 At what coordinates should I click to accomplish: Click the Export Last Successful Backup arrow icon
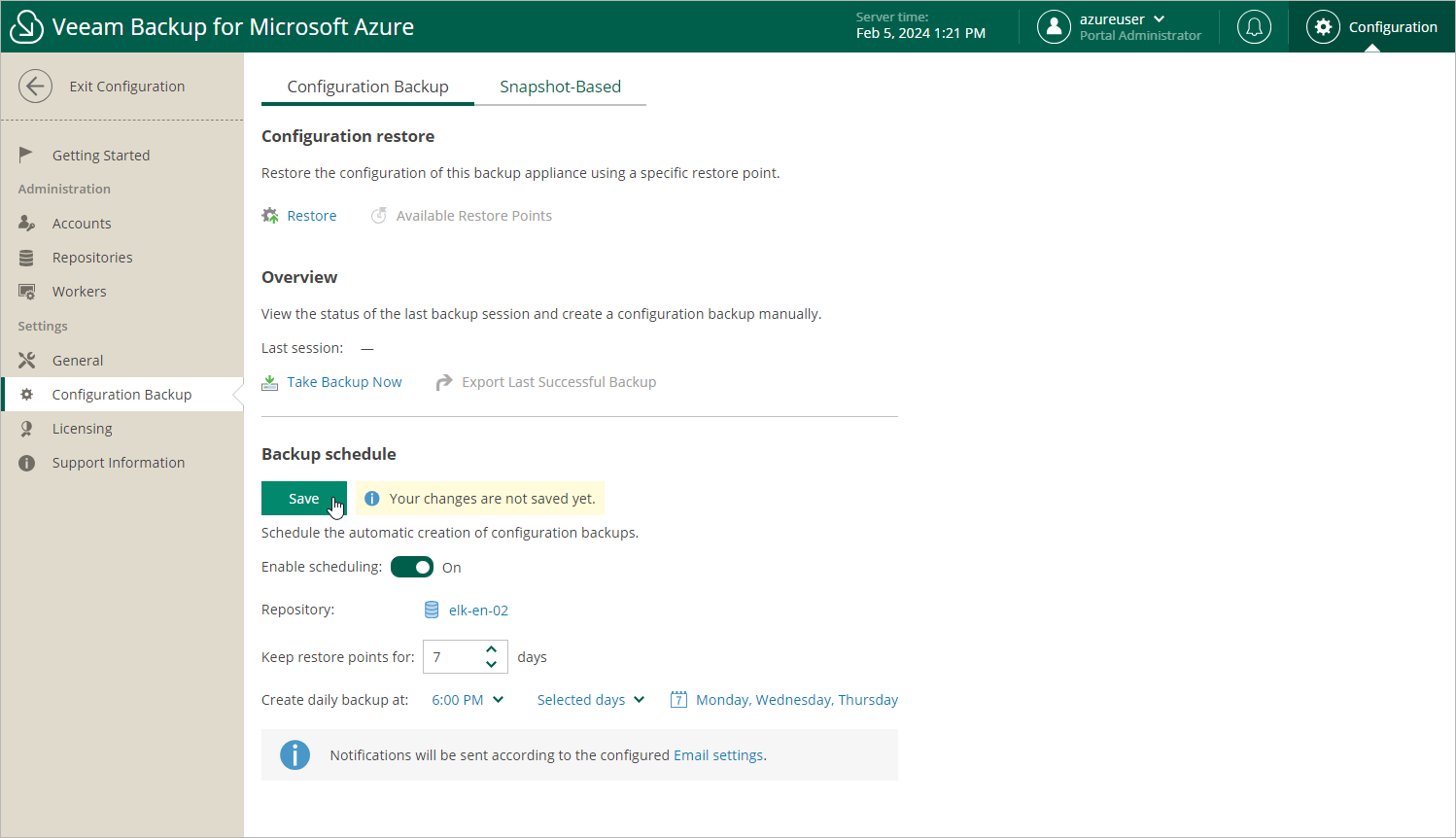(x=444, y=383)
